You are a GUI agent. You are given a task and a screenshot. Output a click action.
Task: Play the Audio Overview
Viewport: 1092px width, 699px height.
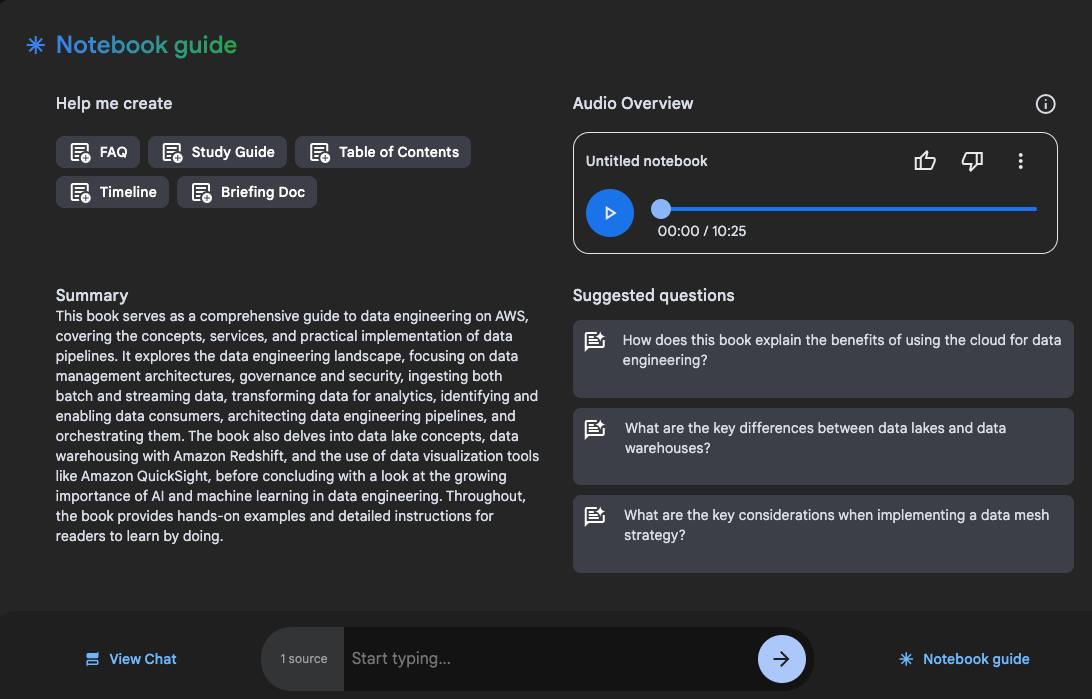609,213
